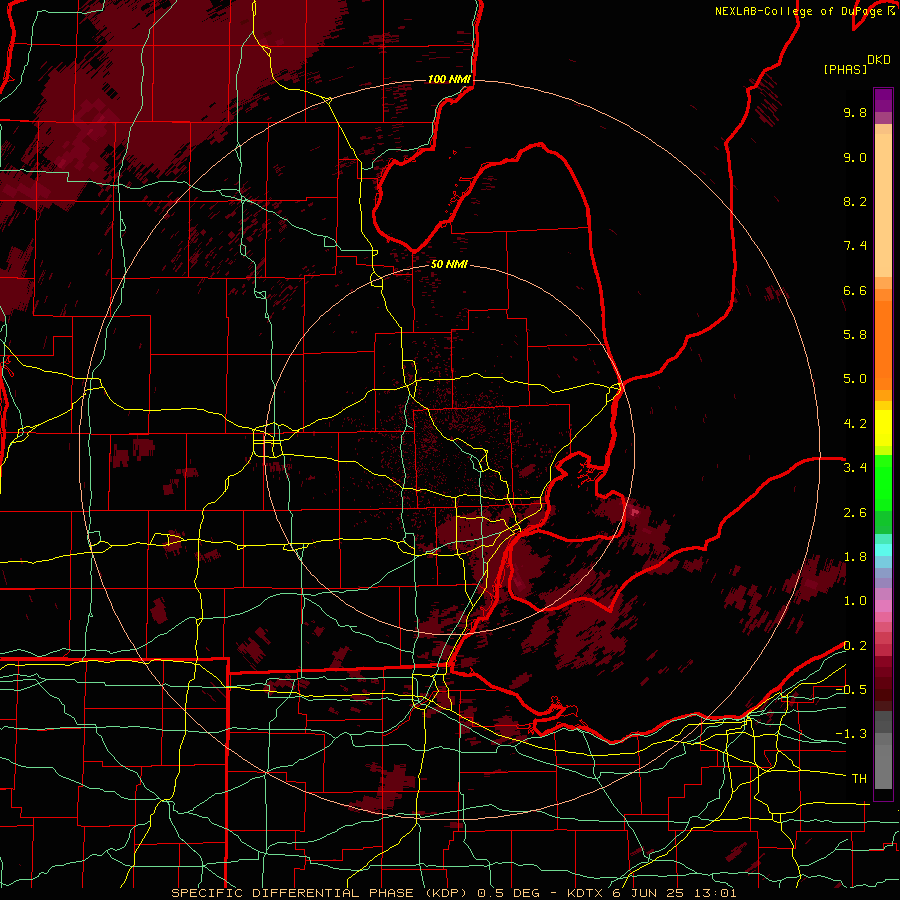900x900 pixels.
Task: Pick the orange segment of color bar
Action: [x=883, y=344]
